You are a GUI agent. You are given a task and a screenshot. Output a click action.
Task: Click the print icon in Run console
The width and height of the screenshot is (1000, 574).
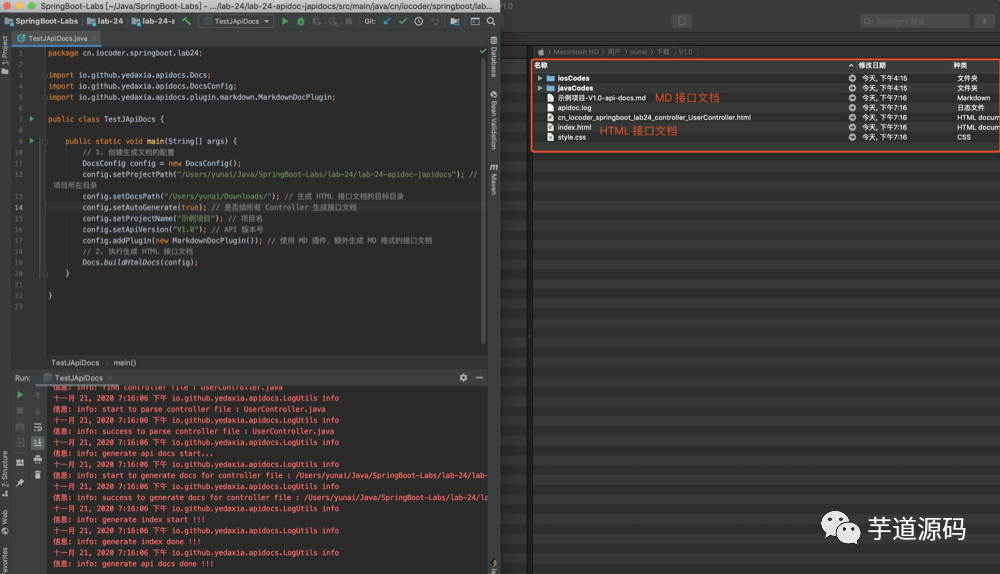tap(38, 459)
